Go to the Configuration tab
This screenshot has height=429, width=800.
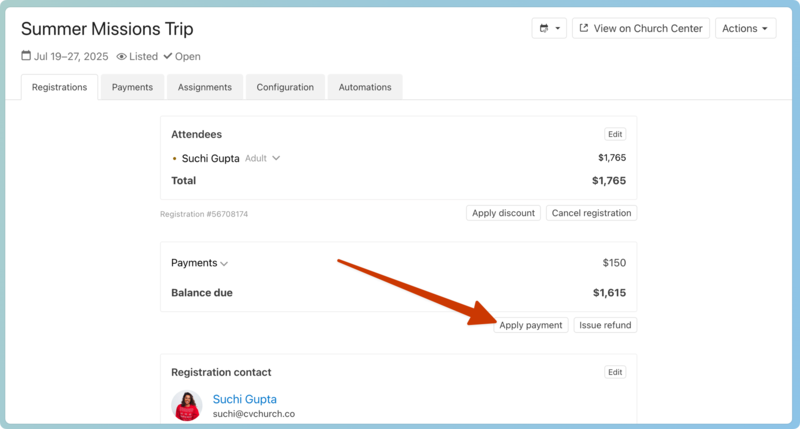(285, 87)
